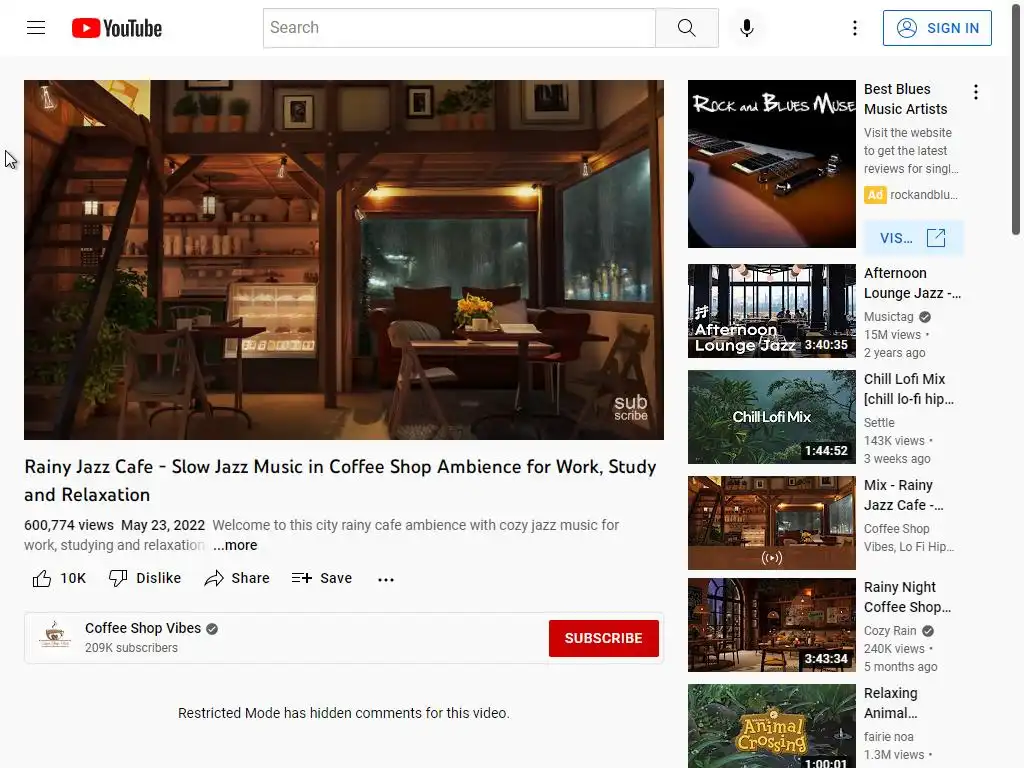Open Relaxing Animal Crossing video thumbnail

771,726
